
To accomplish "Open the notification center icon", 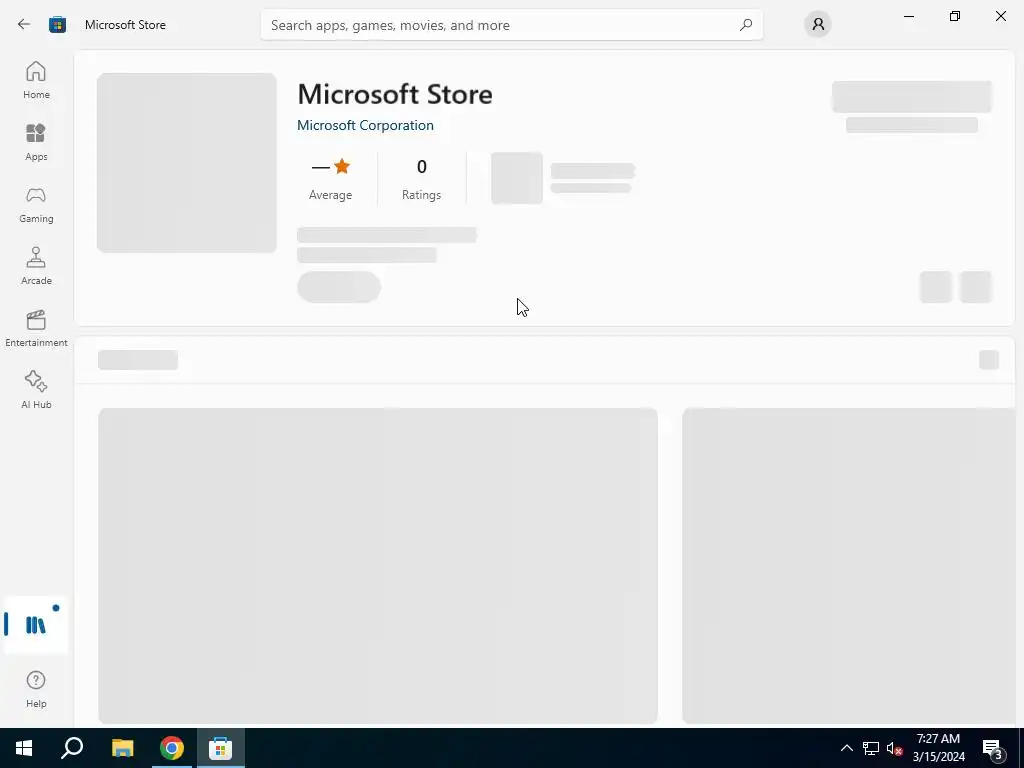I will click(993, 748).
